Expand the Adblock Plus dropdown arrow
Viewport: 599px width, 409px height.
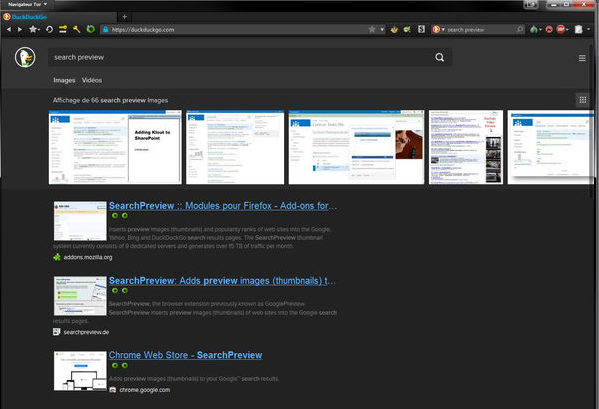pos(567,30)
